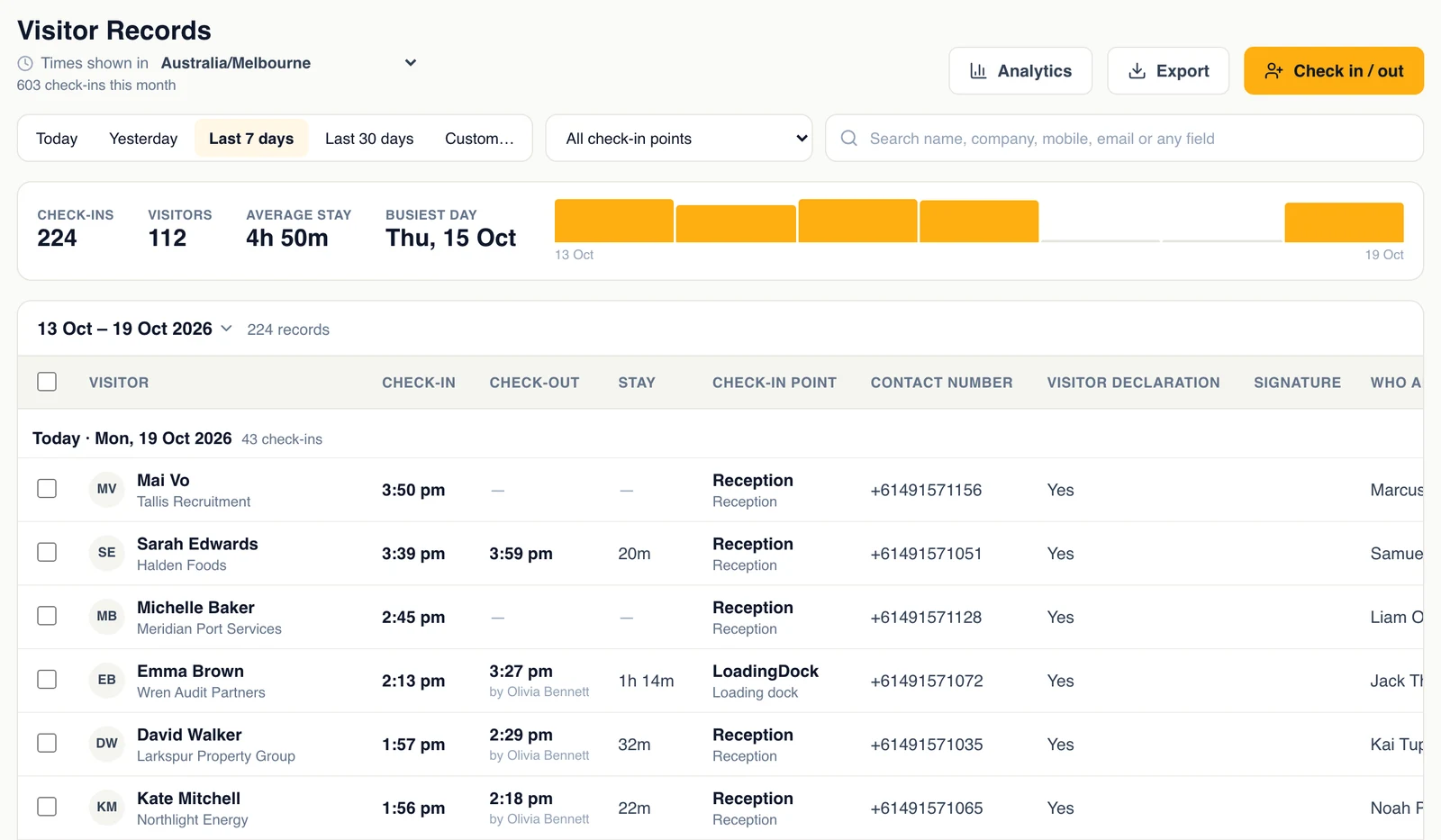
Task: Tick the checkbox for Emma Brown
Action: [x=47, y=679]
